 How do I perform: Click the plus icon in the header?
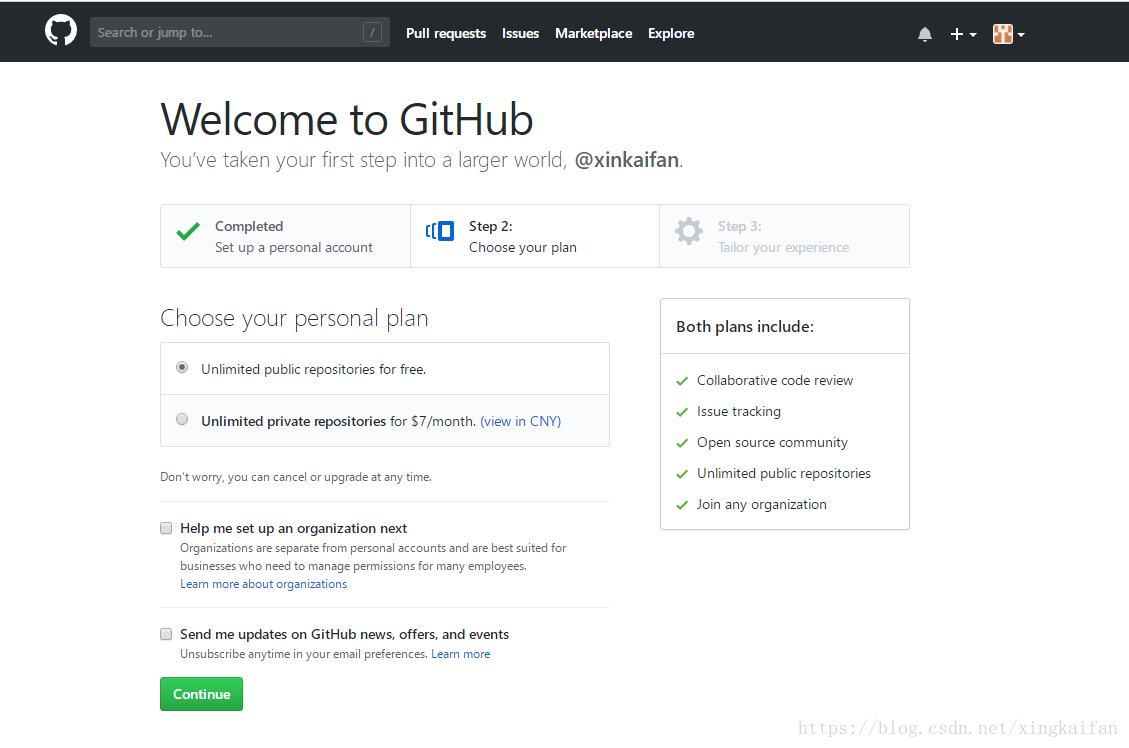(955, 33)
